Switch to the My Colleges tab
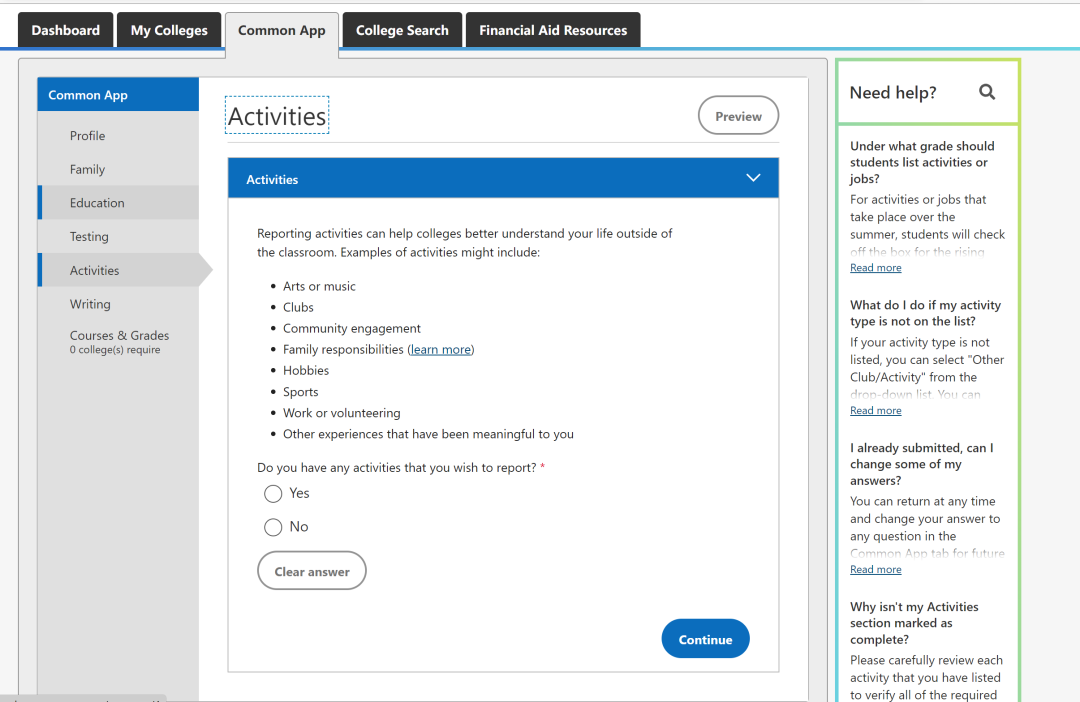Viewport: 1080px width, 702px height. (x=169, y=30)
